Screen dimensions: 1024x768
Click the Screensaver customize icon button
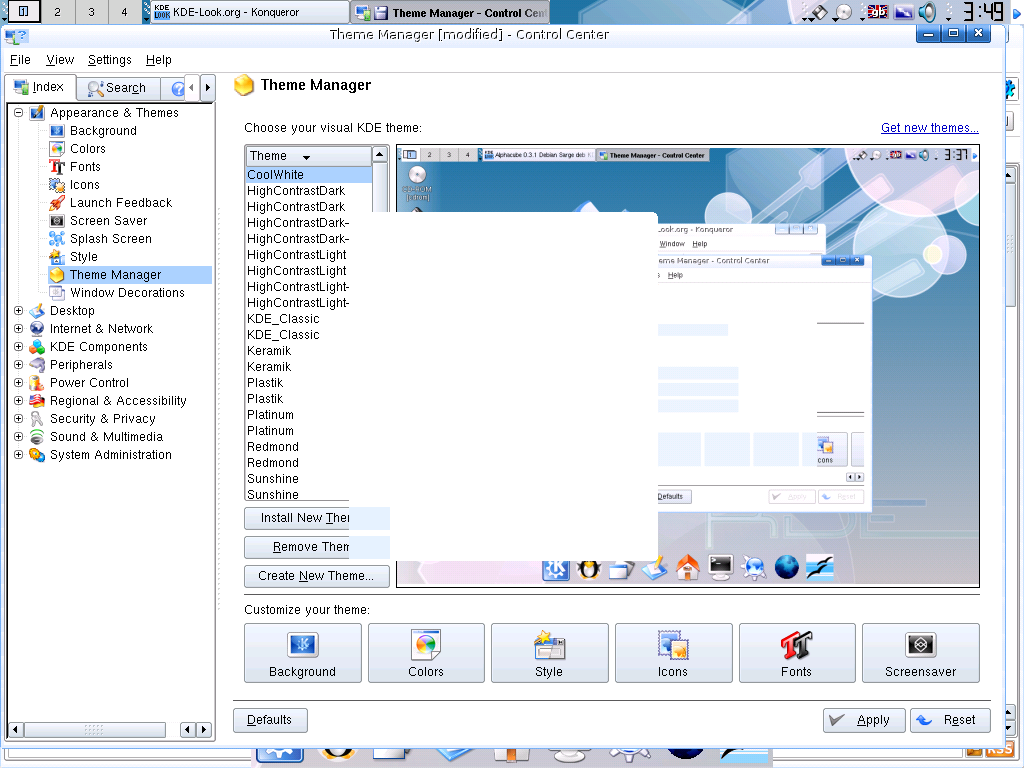click(921, 653)
